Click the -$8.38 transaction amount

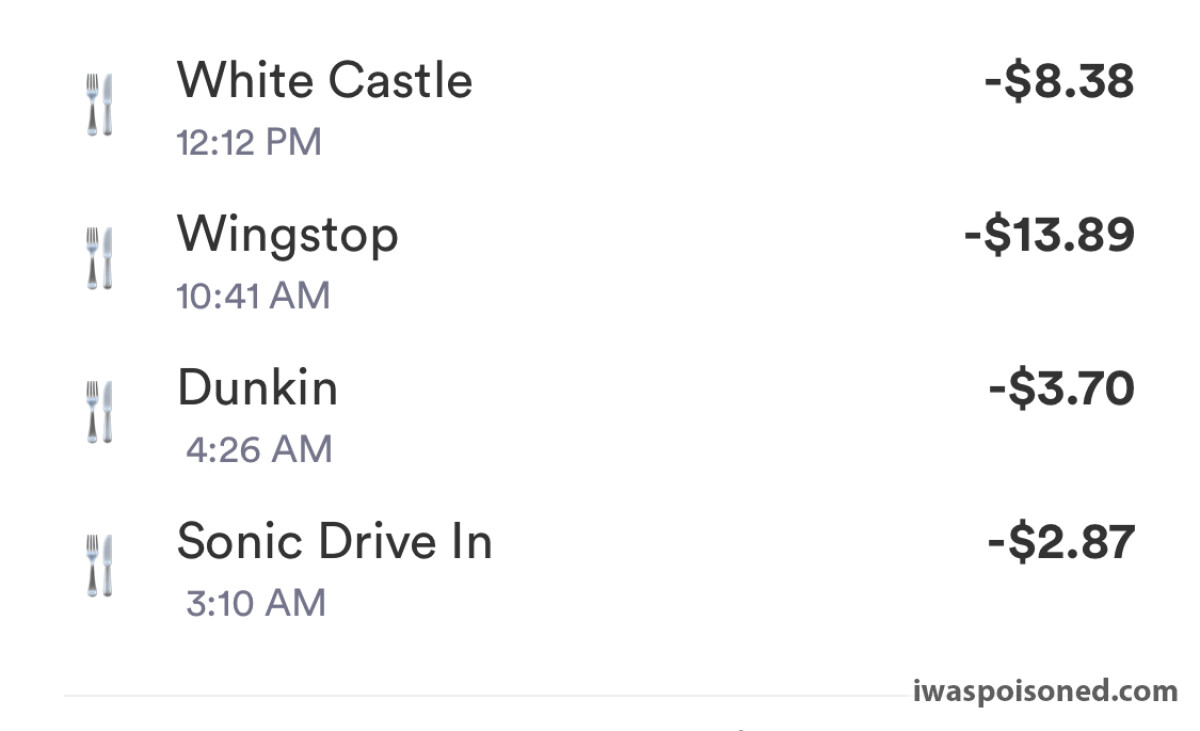[1059, 81]
